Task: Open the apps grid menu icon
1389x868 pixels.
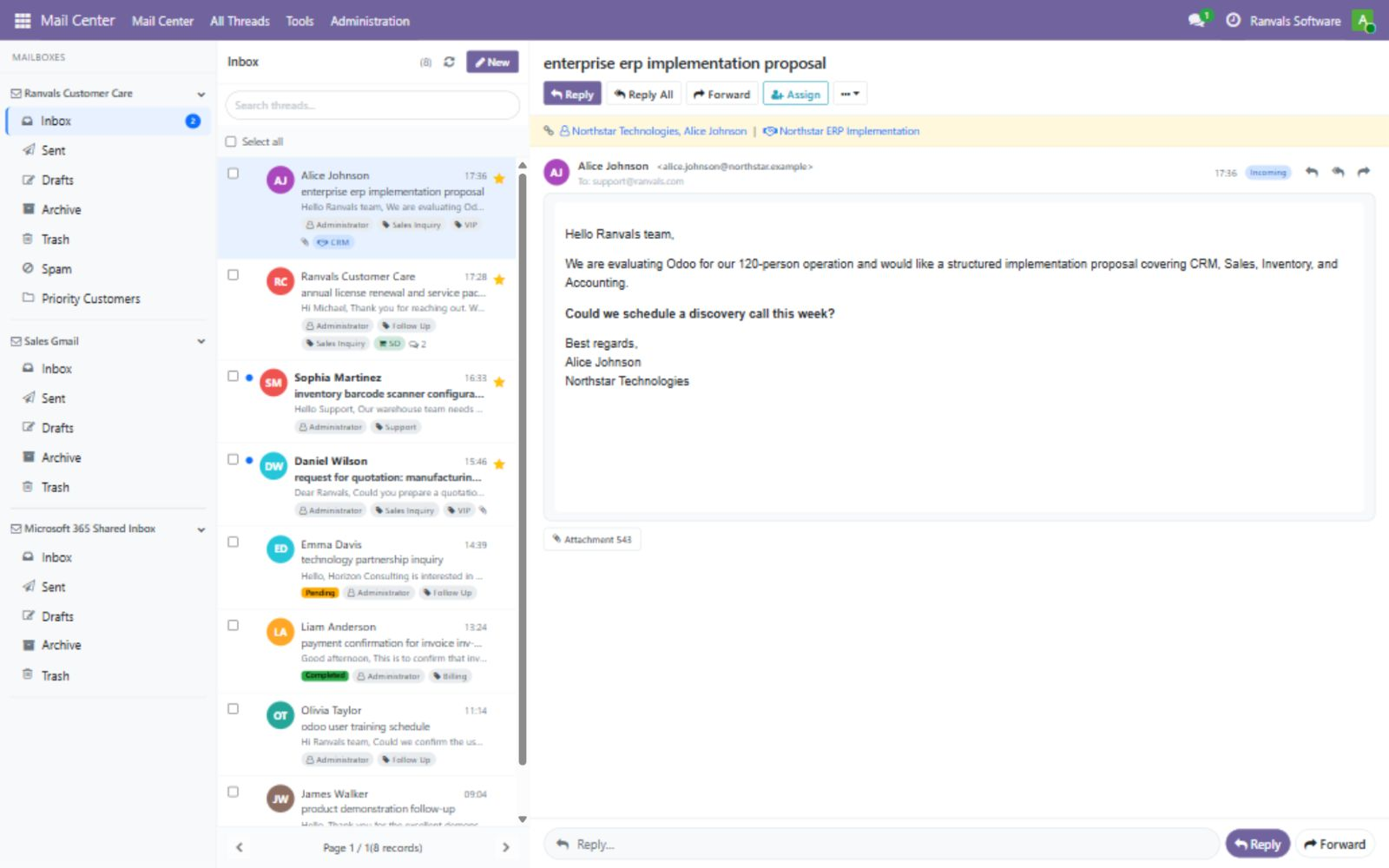Action: coord(23,21)
